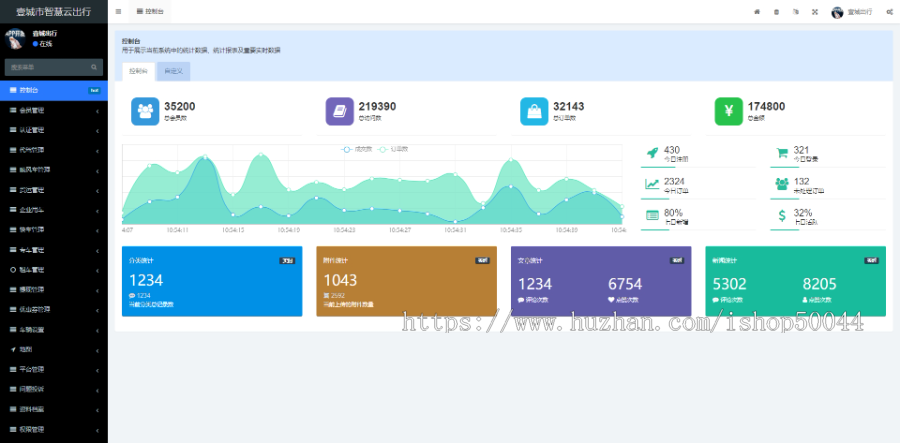Click the 控制台 tab in top navigation bar
Screen dimensions: 900x443
149,11
